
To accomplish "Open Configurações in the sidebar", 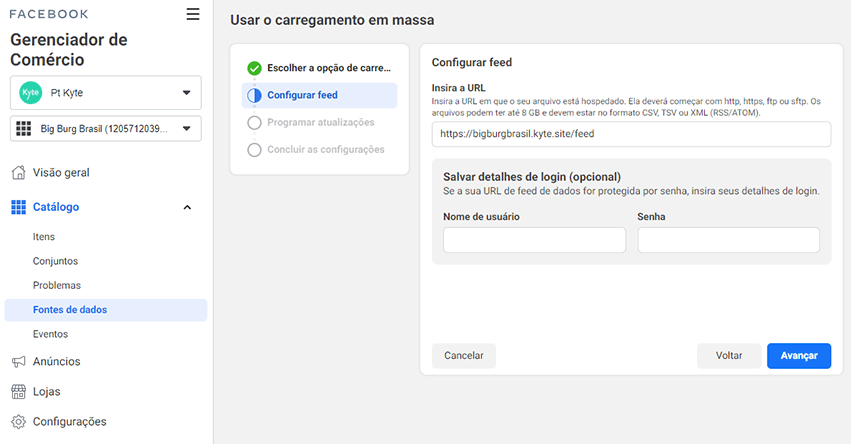I will 69,422.
